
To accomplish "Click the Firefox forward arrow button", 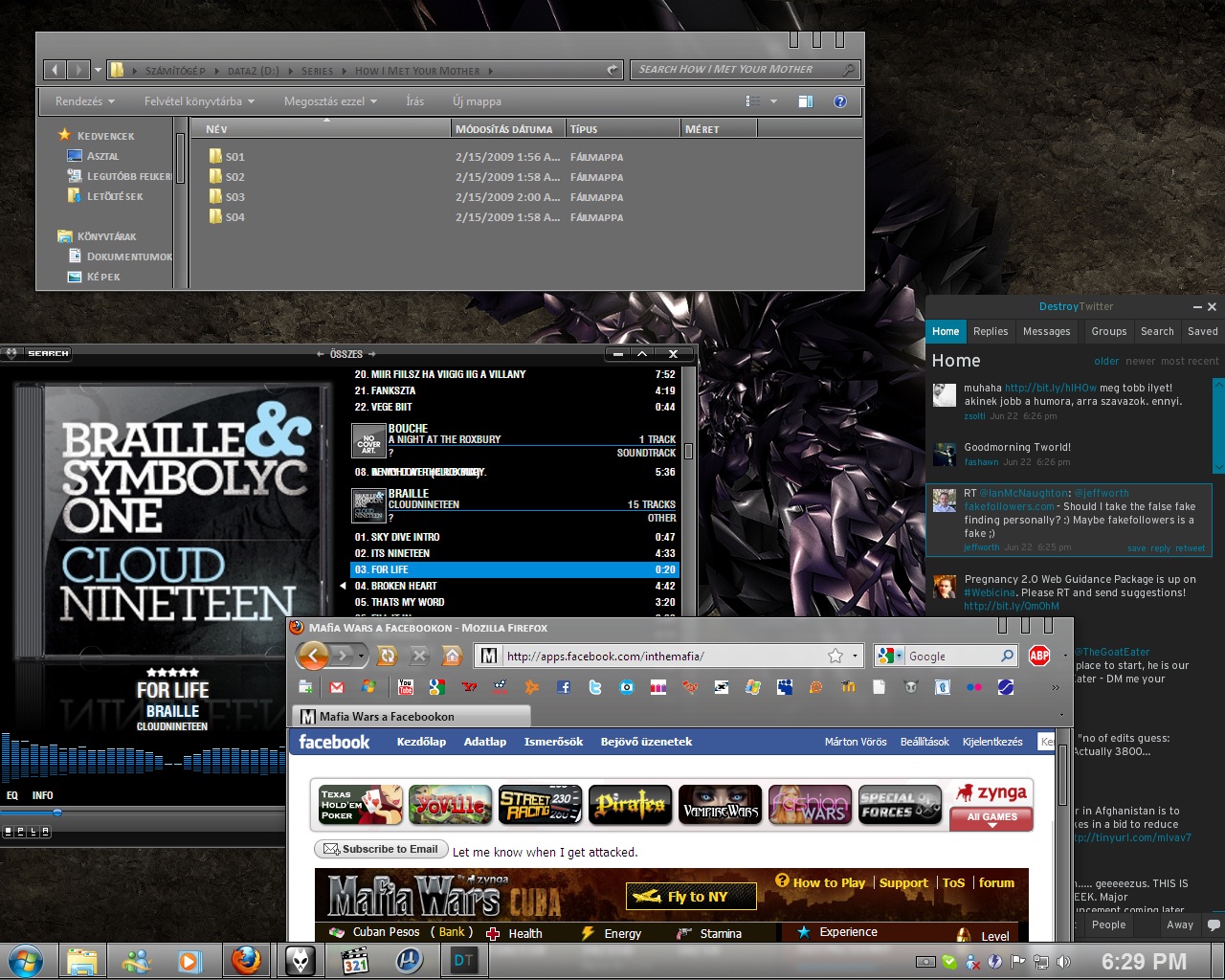I will tap(344, 656).
